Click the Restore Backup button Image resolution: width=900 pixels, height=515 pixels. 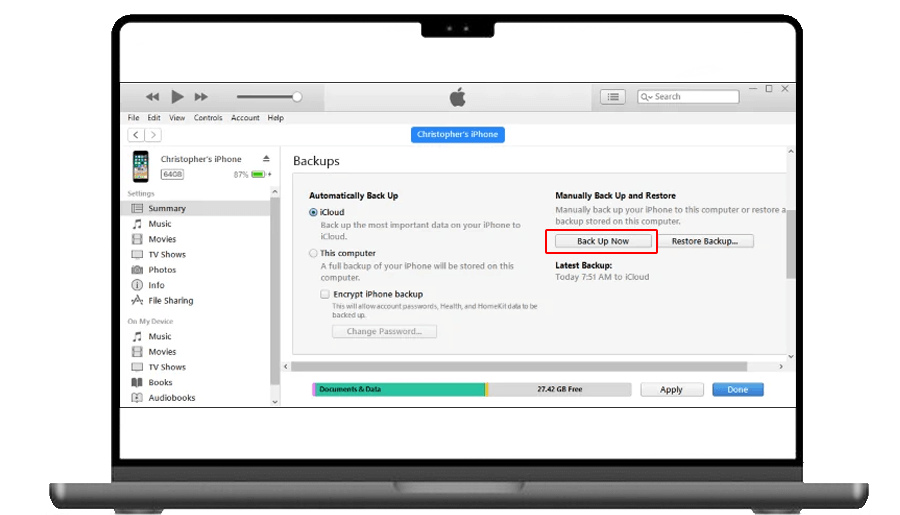[705, 241]
